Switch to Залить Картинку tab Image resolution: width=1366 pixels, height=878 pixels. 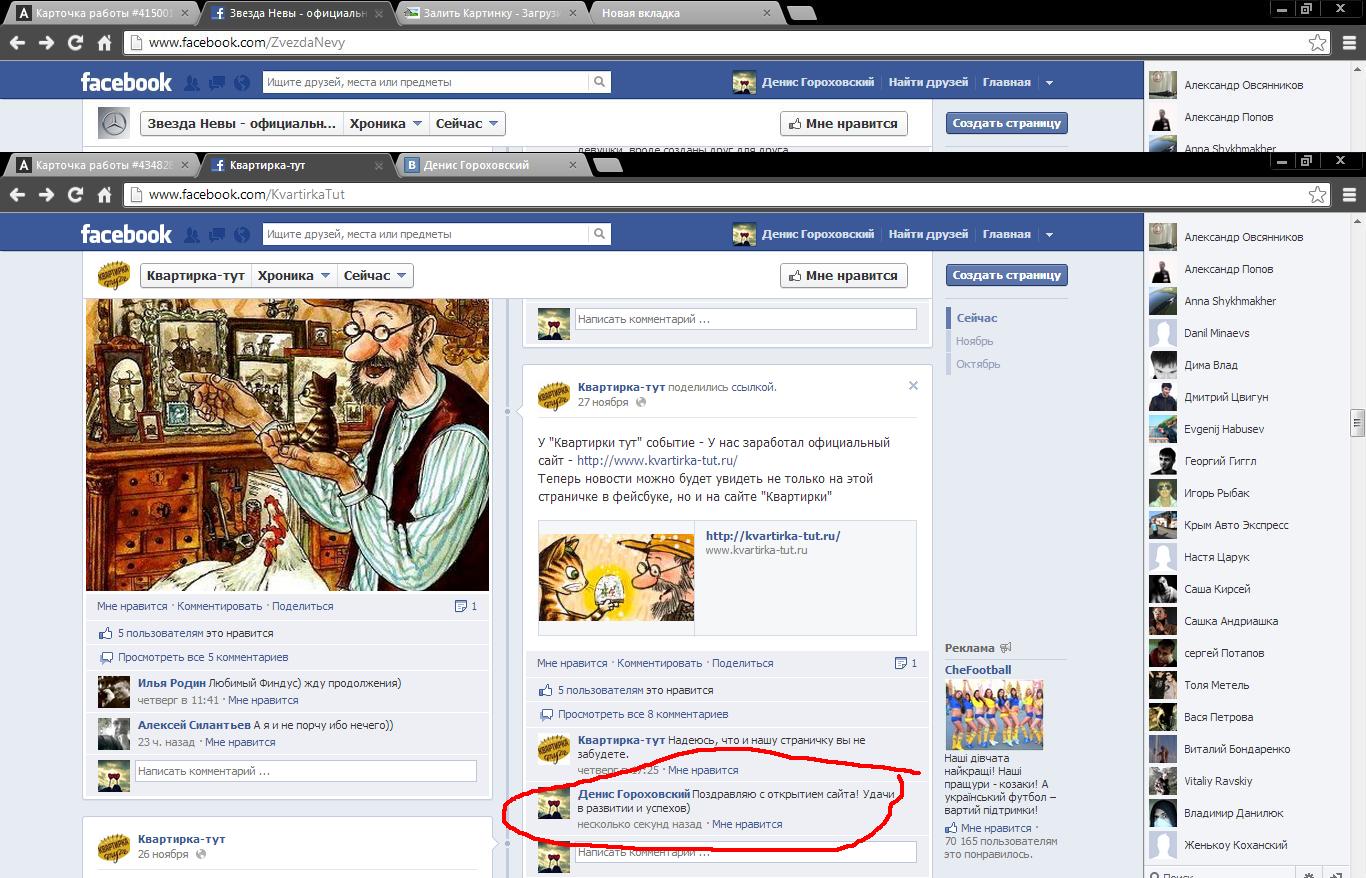[490, 13]
